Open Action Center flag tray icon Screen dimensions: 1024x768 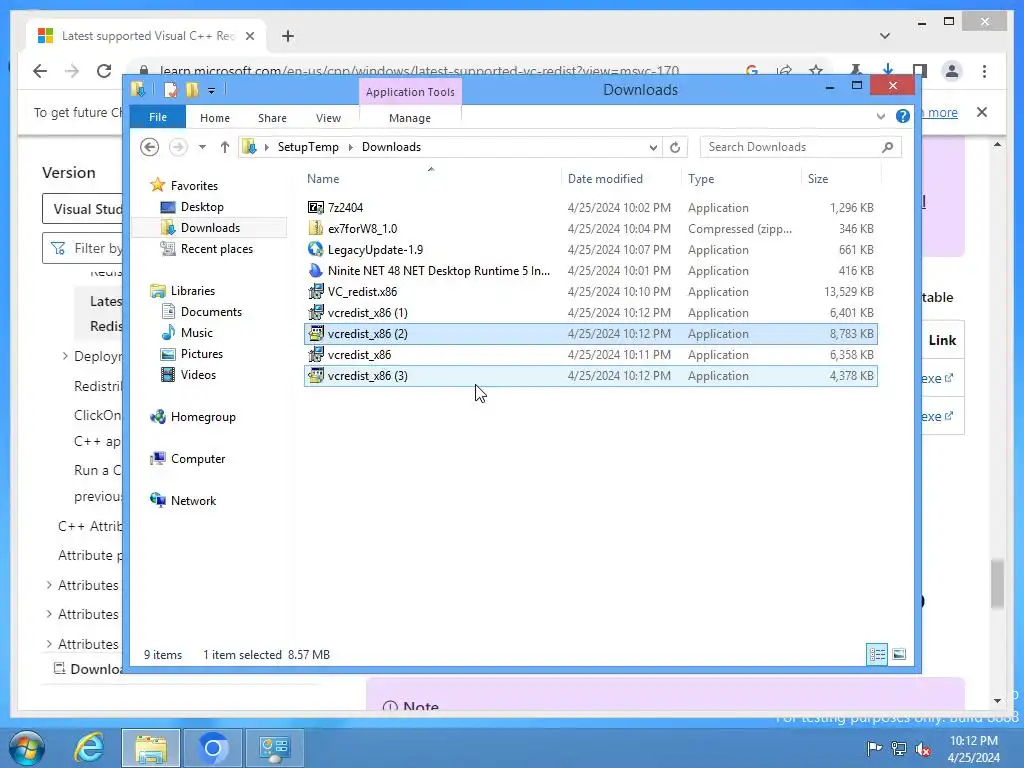[x=873, y=748]
